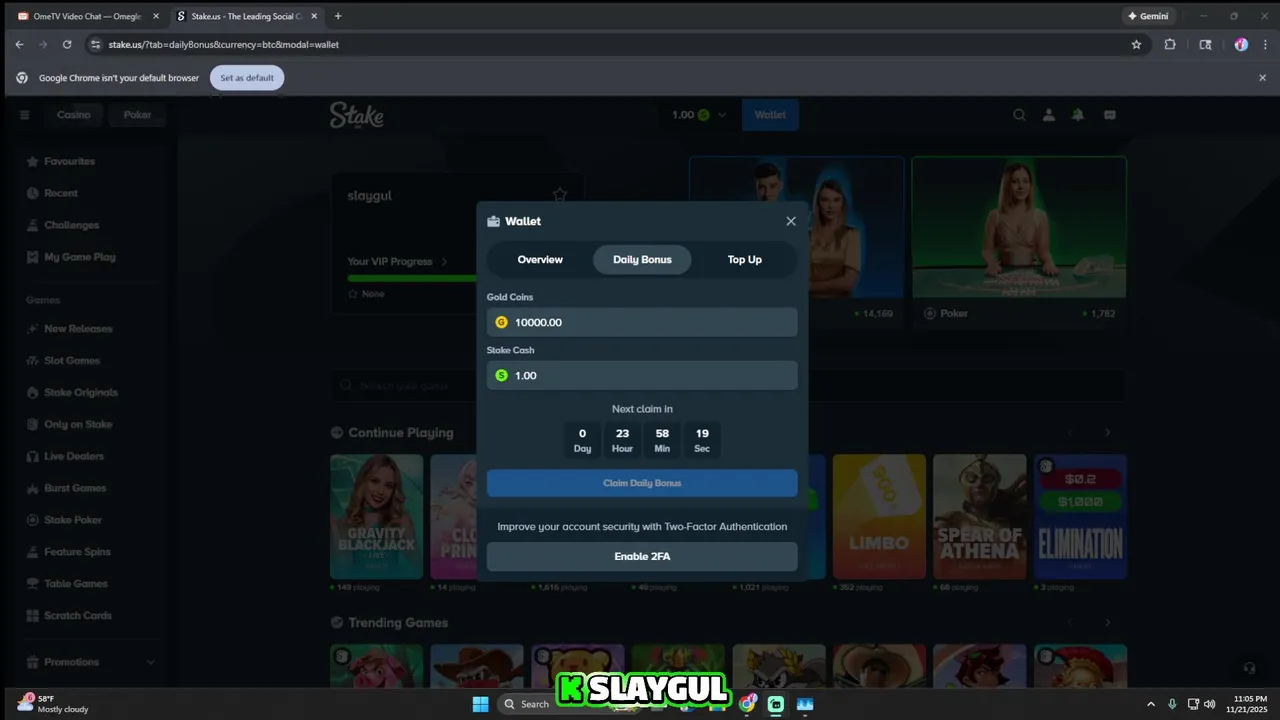This screenshot has height=720, width=1280.
Task: Go back in the browser
Action: tap(19, 44)
